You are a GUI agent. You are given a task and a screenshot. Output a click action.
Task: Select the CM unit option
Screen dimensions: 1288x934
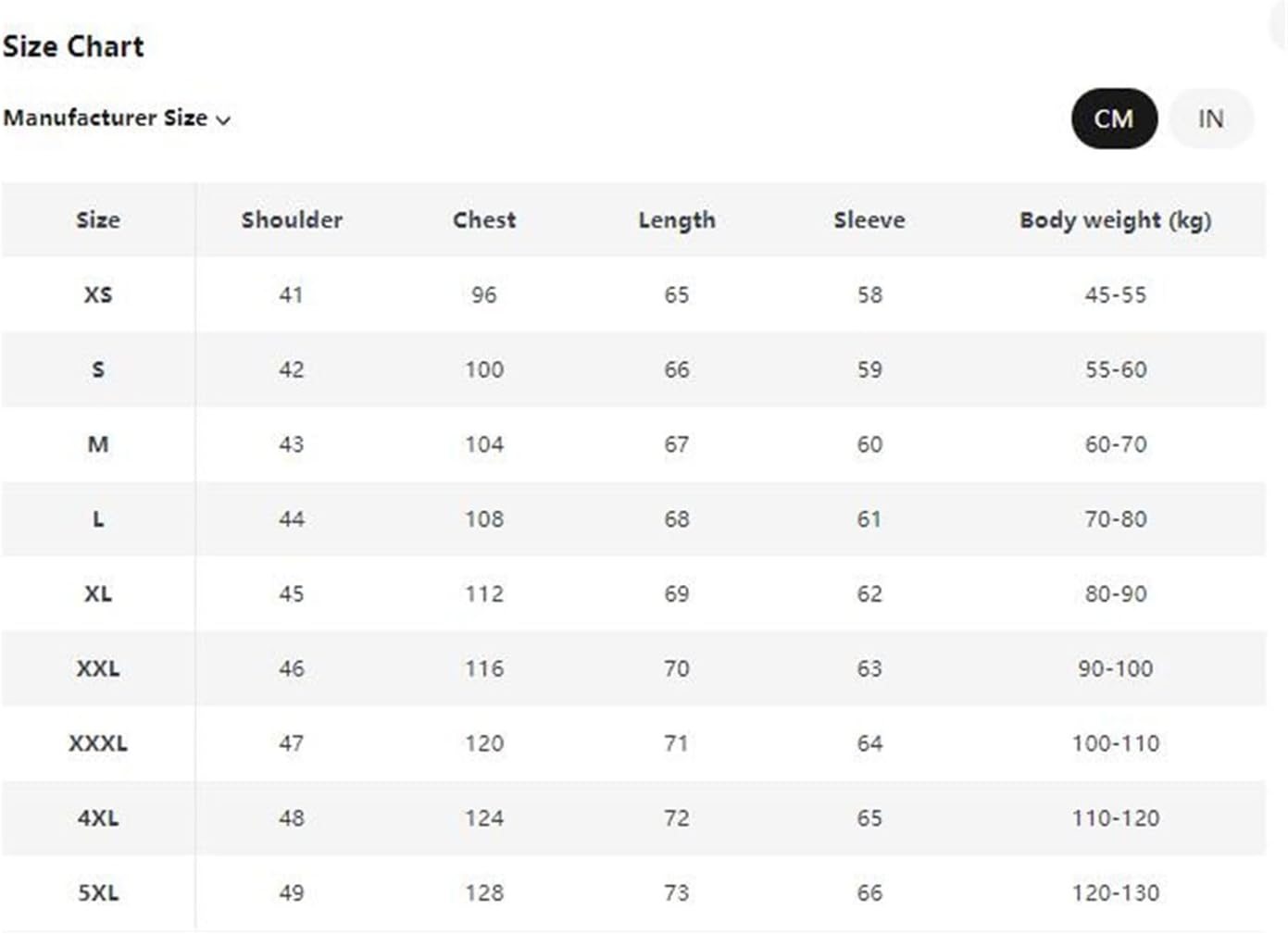pos(1114,118)
